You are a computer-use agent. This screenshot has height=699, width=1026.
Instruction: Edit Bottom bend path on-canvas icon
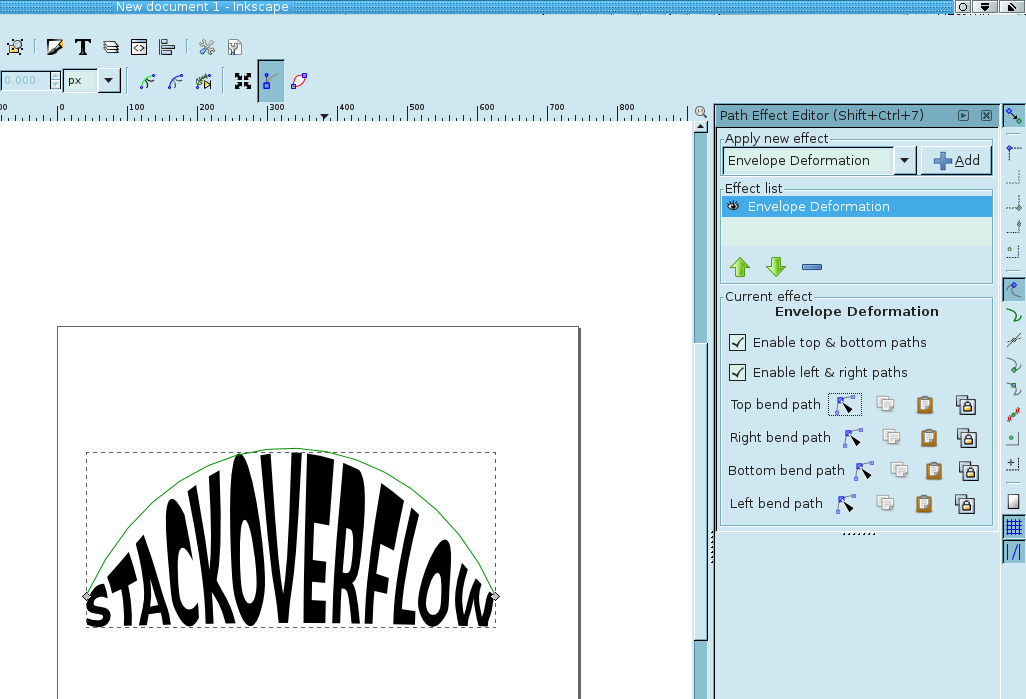point(864,471)
